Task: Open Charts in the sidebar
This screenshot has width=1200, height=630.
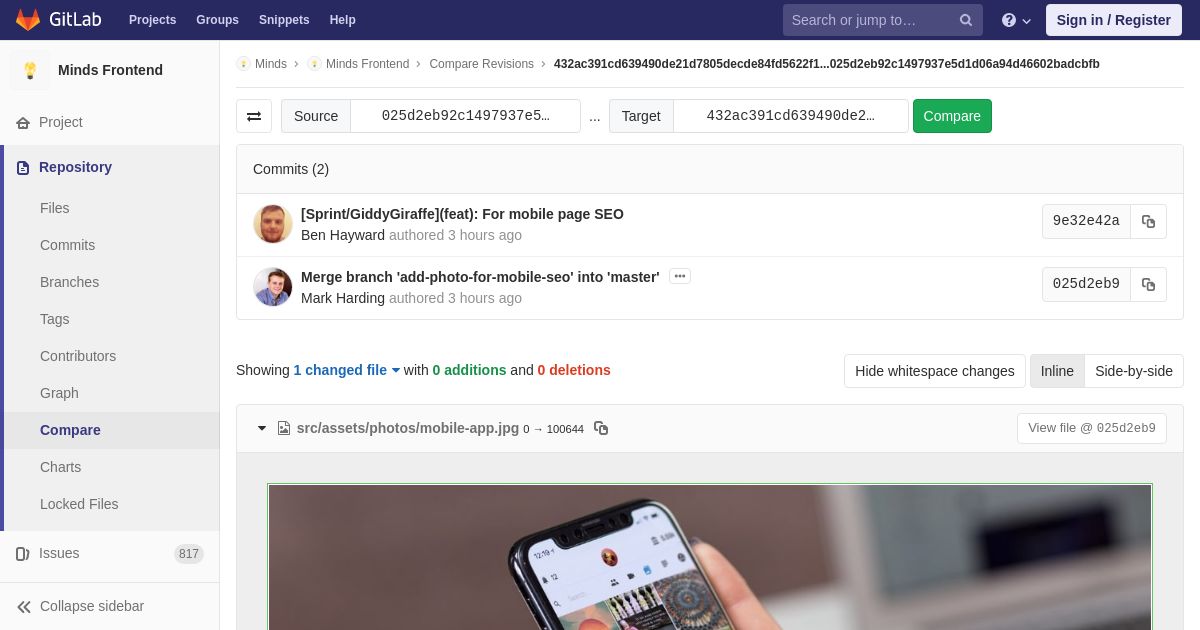Action: (x=60, y=467)
